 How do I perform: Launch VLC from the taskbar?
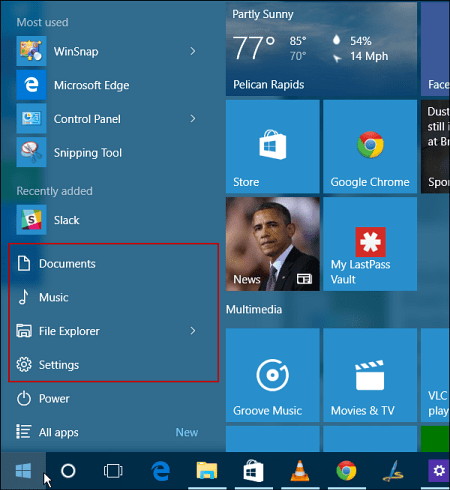(300, 471)
